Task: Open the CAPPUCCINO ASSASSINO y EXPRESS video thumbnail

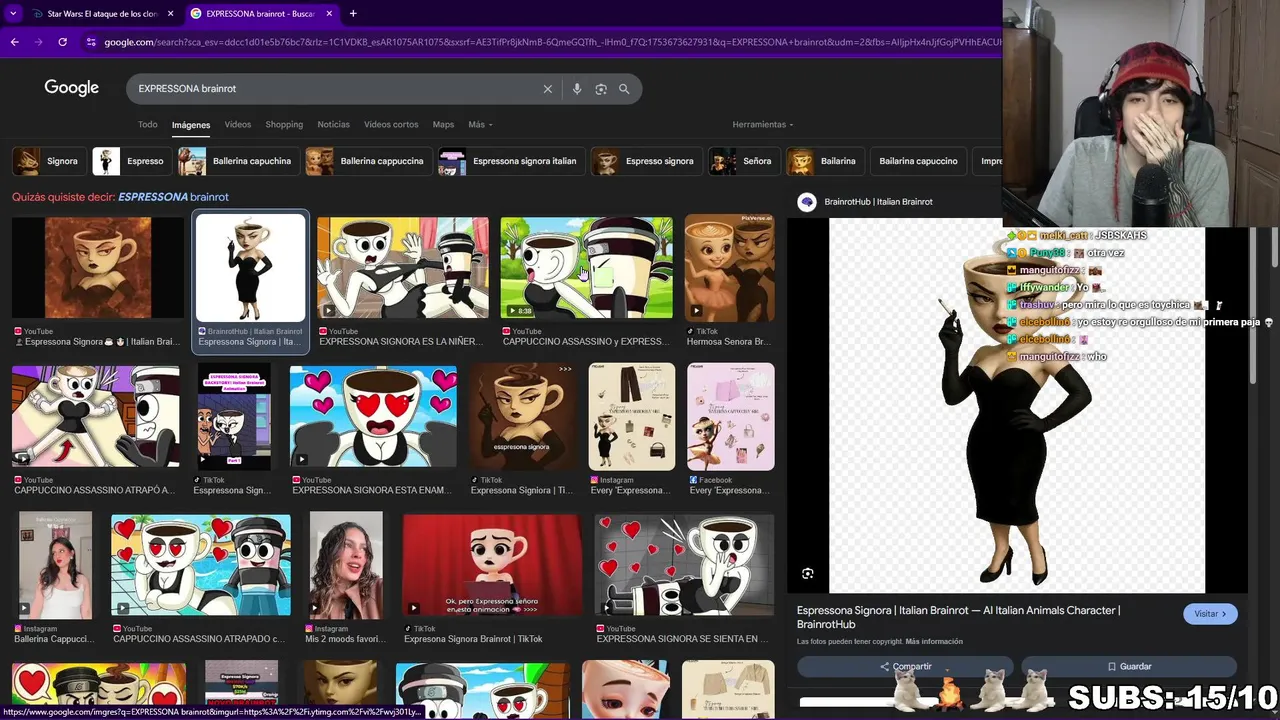Action: tap(587, 268)
